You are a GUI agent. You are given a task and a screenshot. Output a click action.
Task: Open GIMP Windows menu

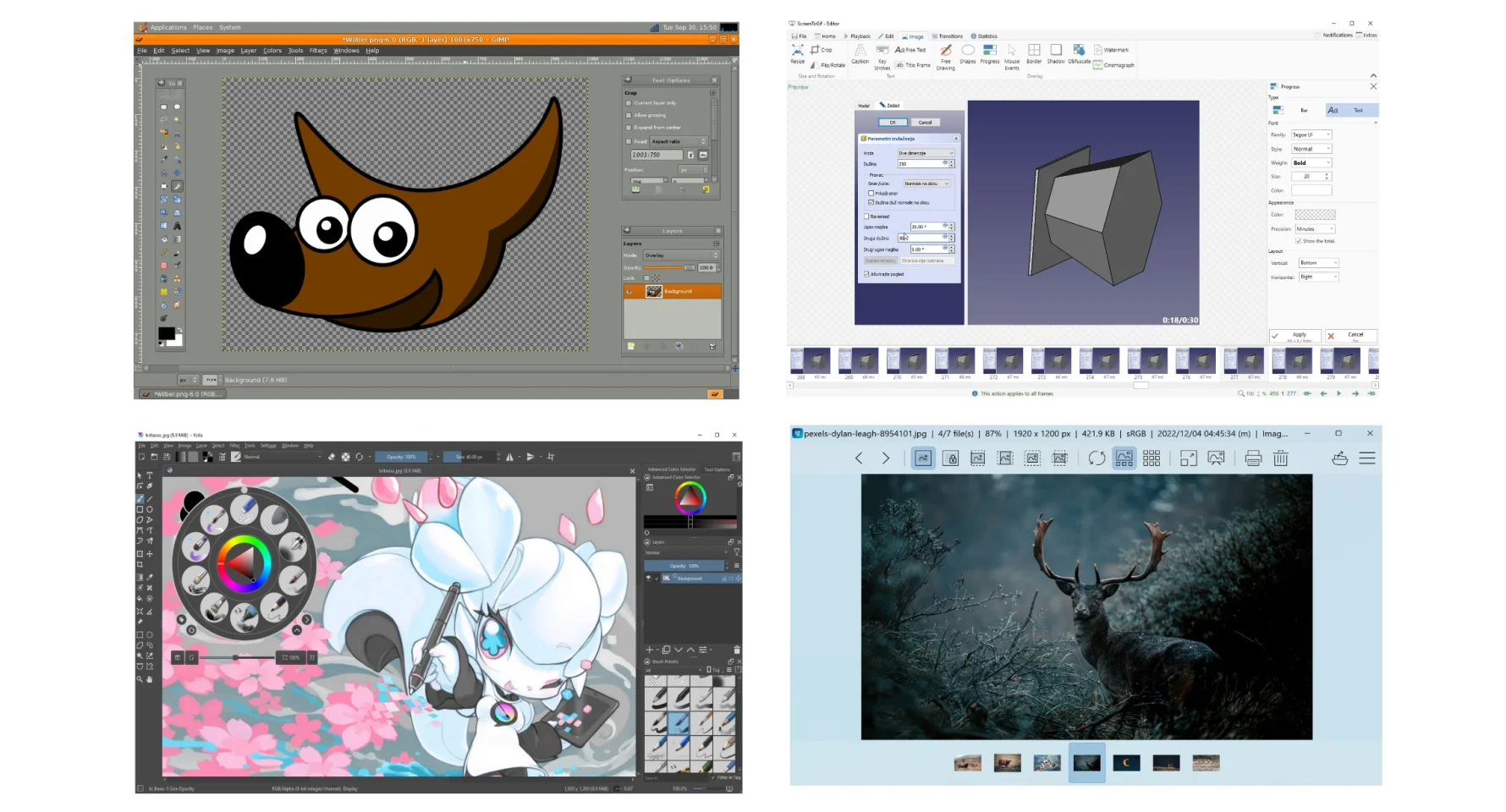[346, 51]
